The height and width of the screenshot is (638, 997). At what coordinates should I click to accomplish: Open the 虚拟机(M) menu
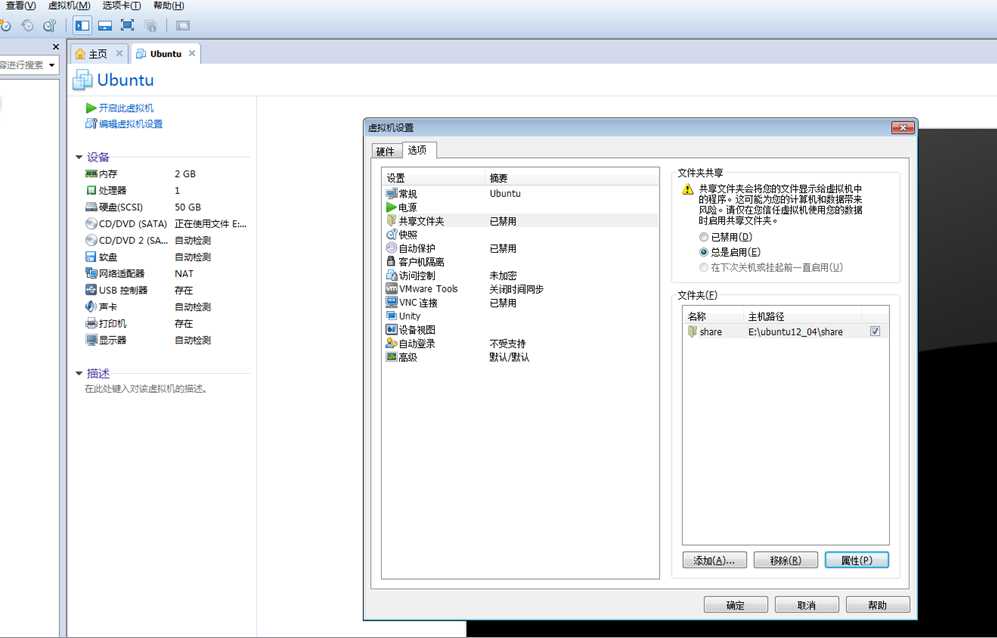click(69, 6)
